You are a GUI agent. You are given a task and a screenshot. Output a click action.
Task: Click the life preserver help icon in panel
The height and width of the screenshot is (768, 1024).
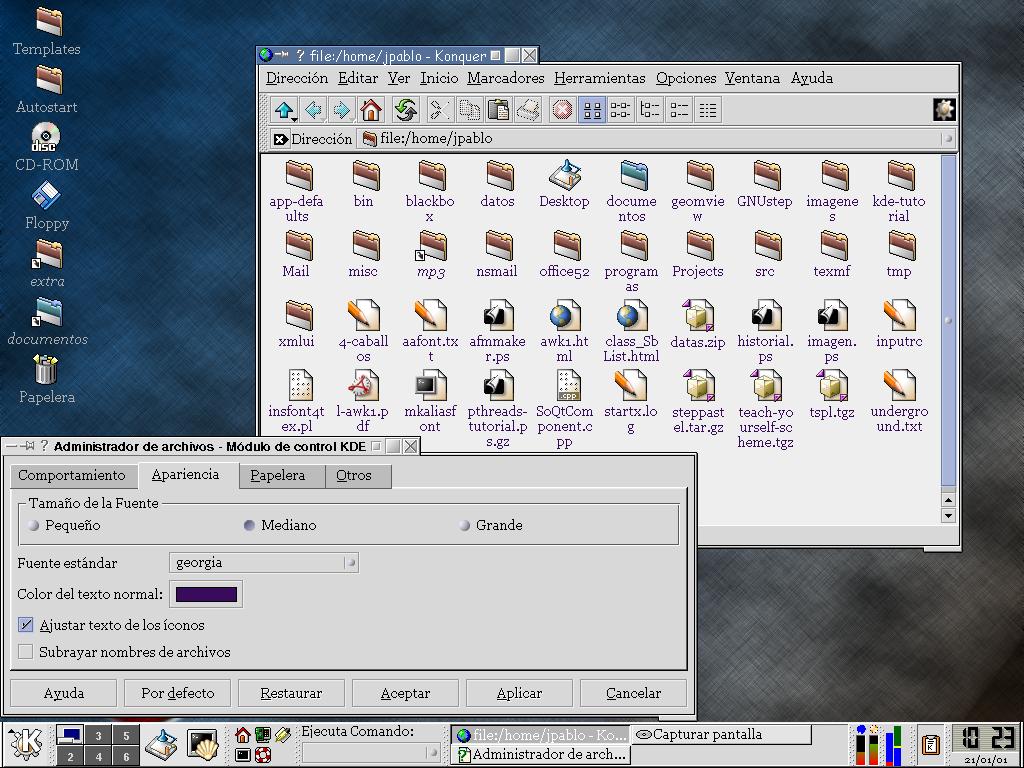coord(263,755)
